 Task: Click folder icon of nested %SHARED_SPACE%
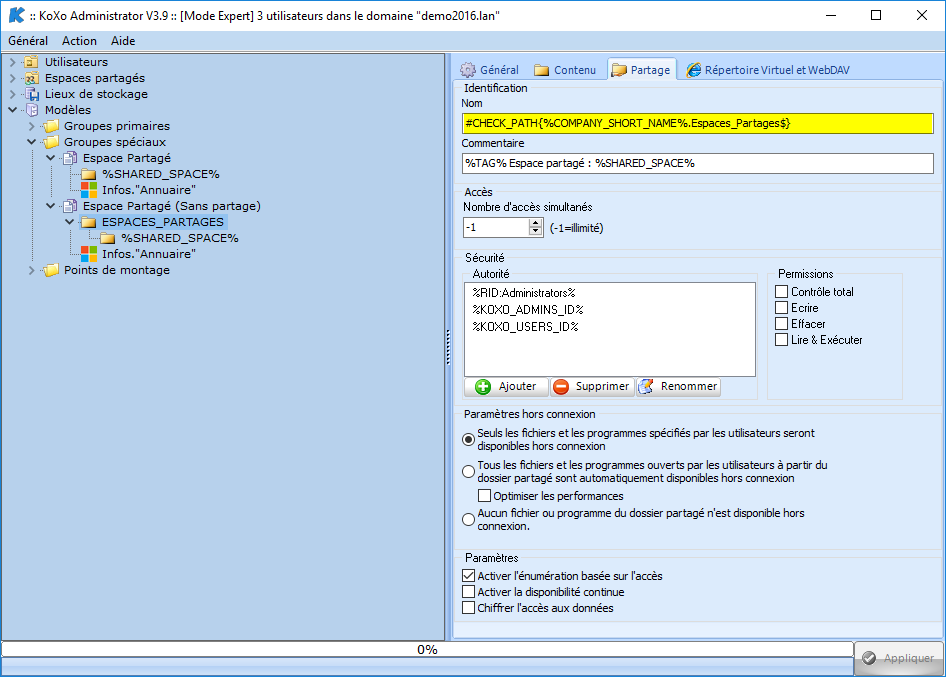pyautogui.click(x=108, y=238)
